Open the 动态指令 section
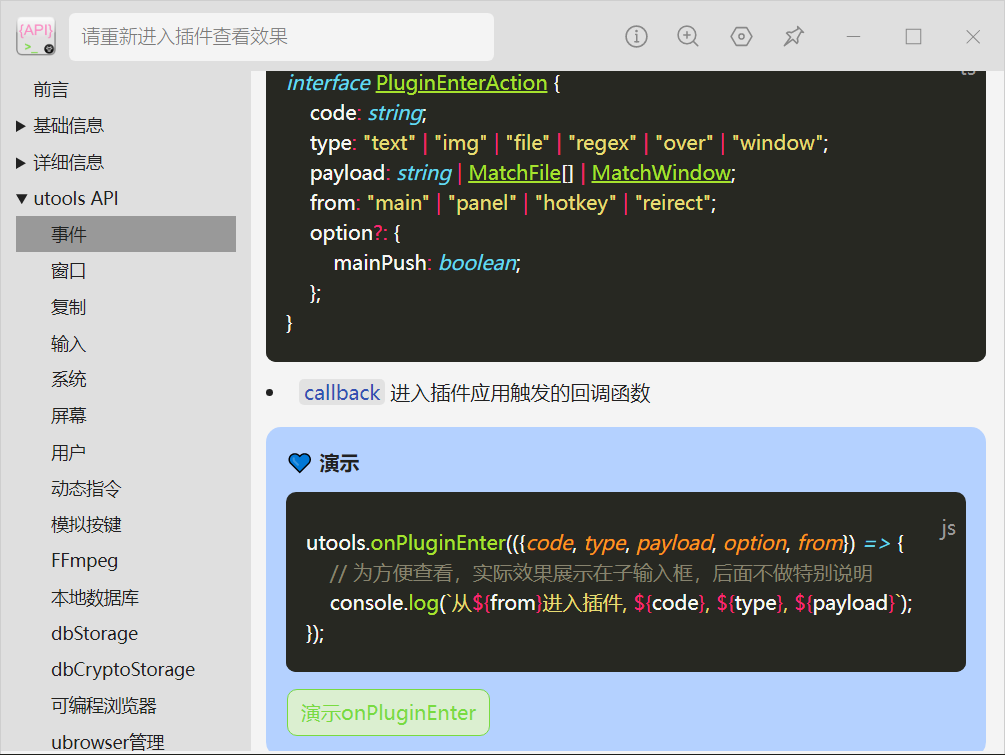 87,488
